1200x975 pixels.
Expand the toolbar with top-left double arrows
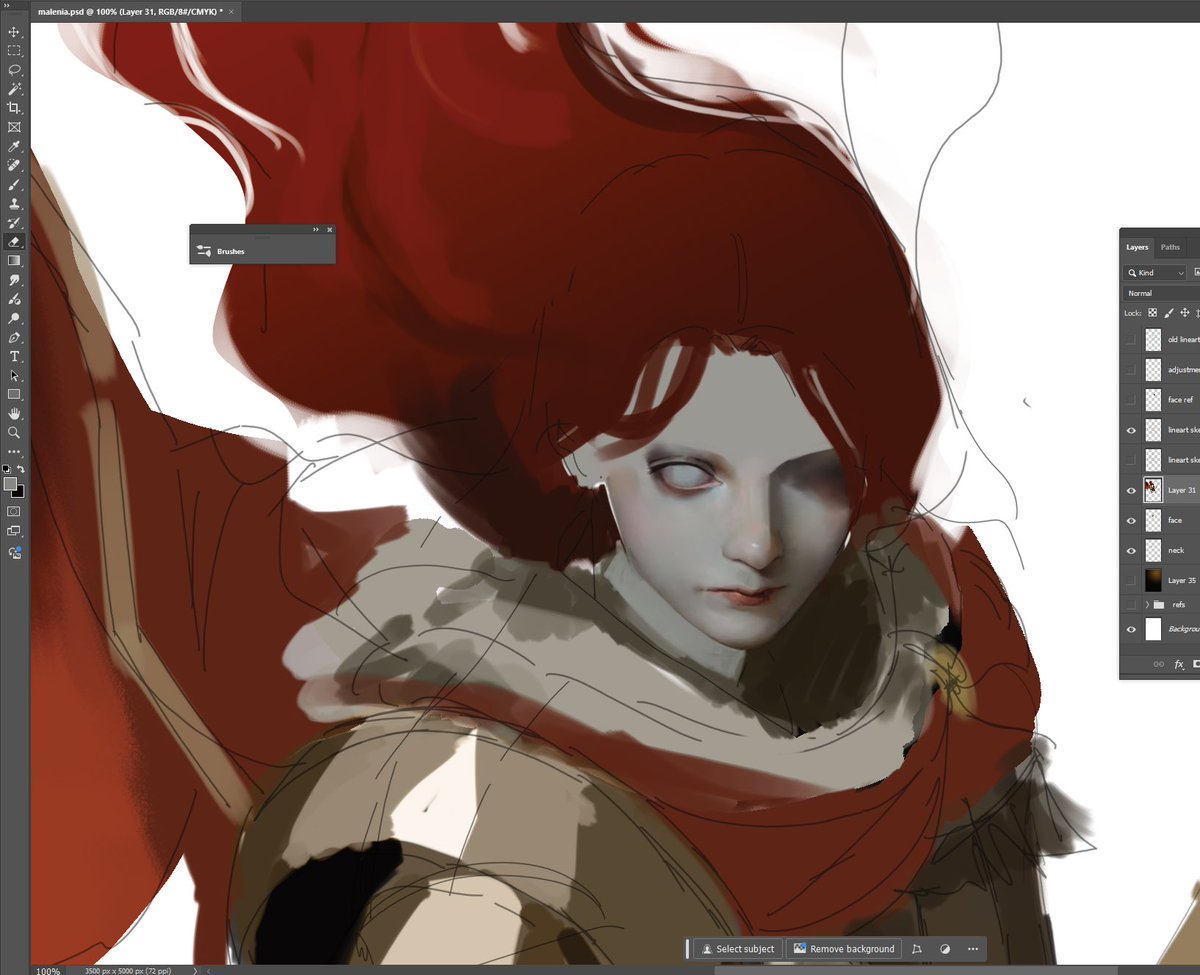tap(5, 6)
